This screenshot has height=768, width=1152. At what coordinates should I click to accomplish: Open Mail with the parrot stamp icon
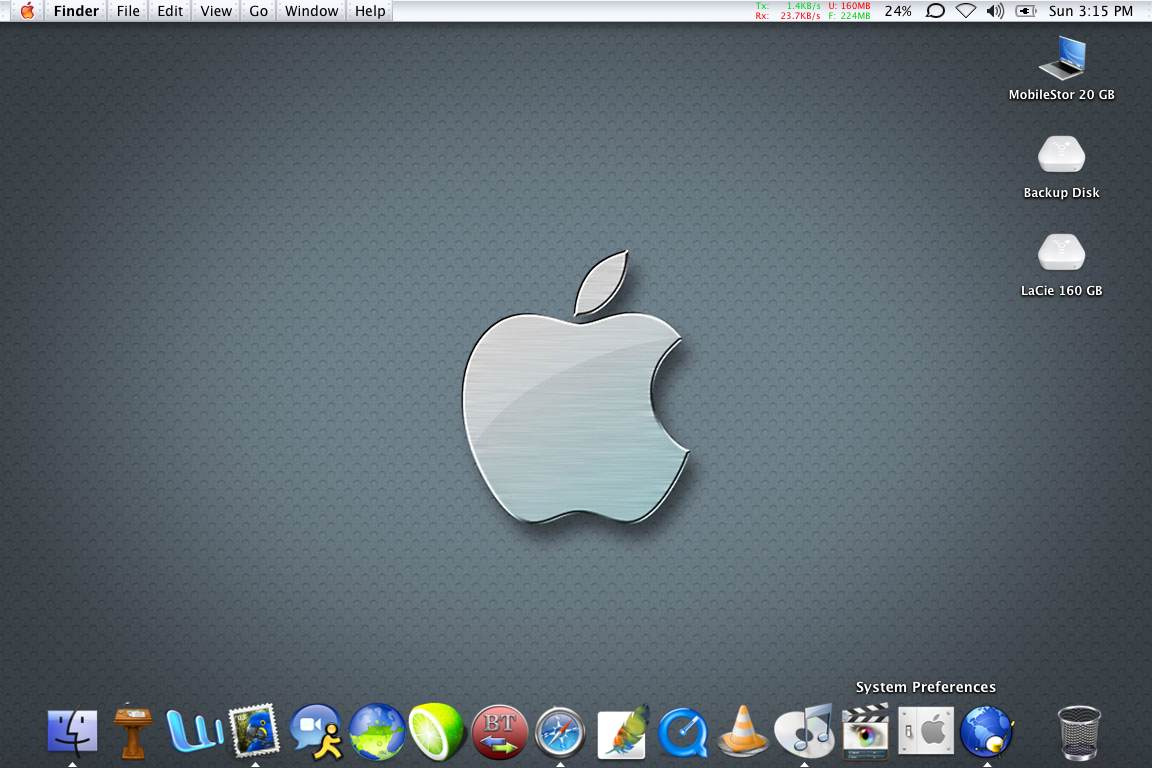pyautogui.click(x=254, y=730)
